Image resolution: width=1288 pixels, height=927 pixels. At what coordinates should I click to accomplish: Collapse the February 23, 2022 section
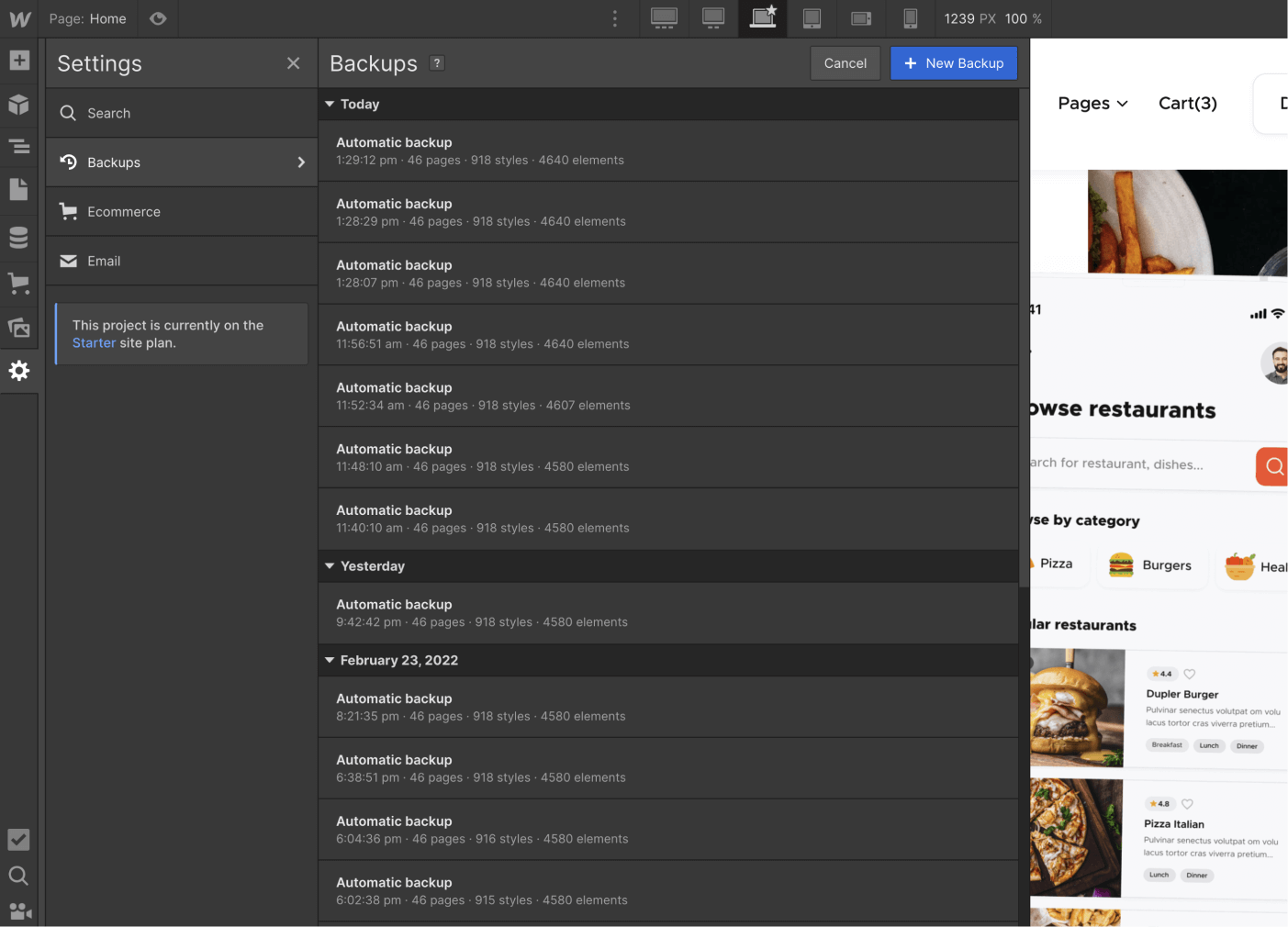coord(330,660)
